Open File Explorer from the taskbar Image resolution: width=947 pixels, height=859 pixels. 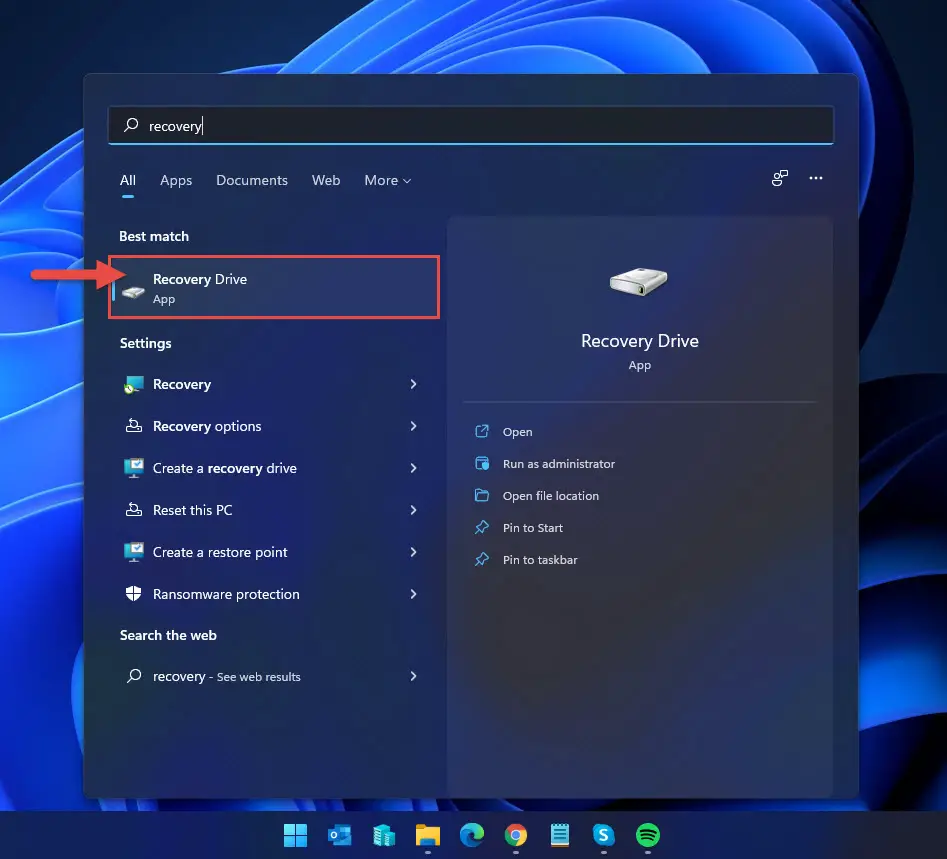(x=428, y=835)
